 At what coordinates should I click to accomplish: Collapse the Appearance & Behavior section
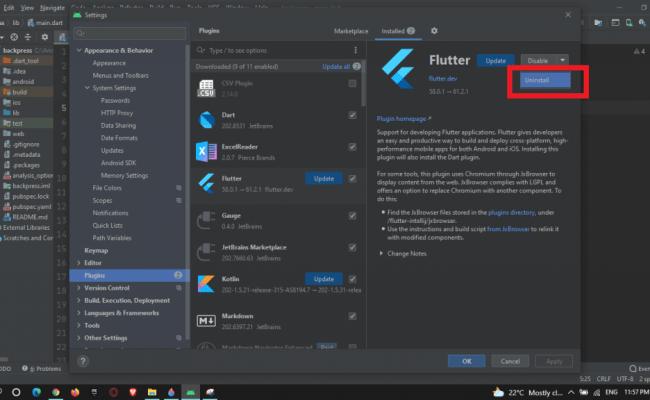[x=79, y=50]
